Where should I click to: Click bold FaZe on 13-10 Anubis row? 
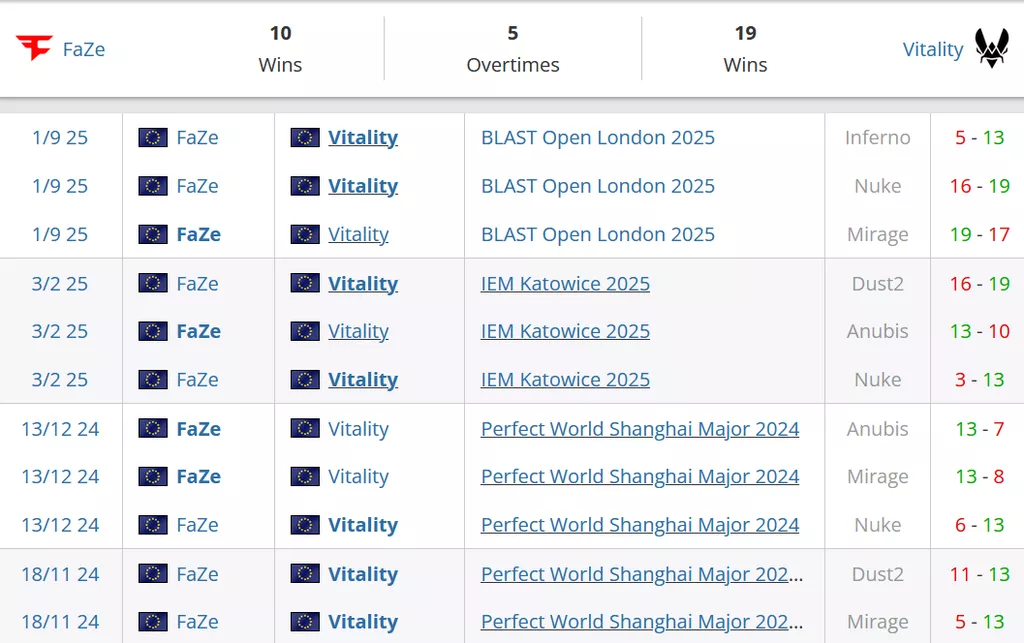[x=198, y=332]
